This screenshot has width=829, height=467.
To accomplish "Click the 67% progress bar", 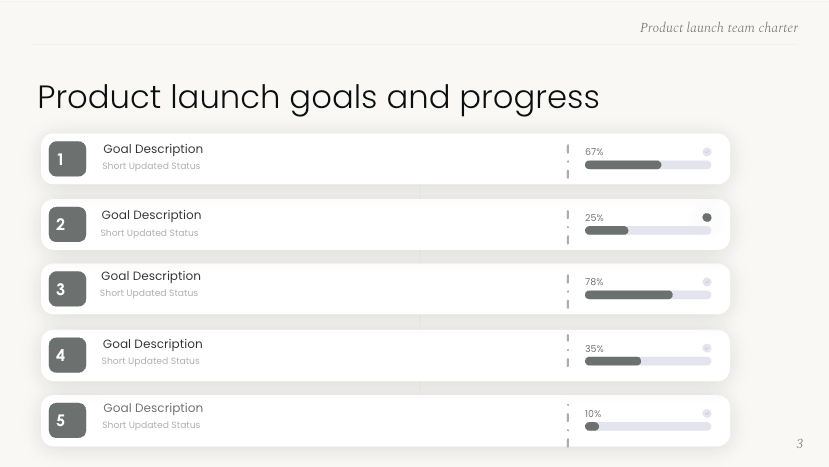I will (647, 165).
